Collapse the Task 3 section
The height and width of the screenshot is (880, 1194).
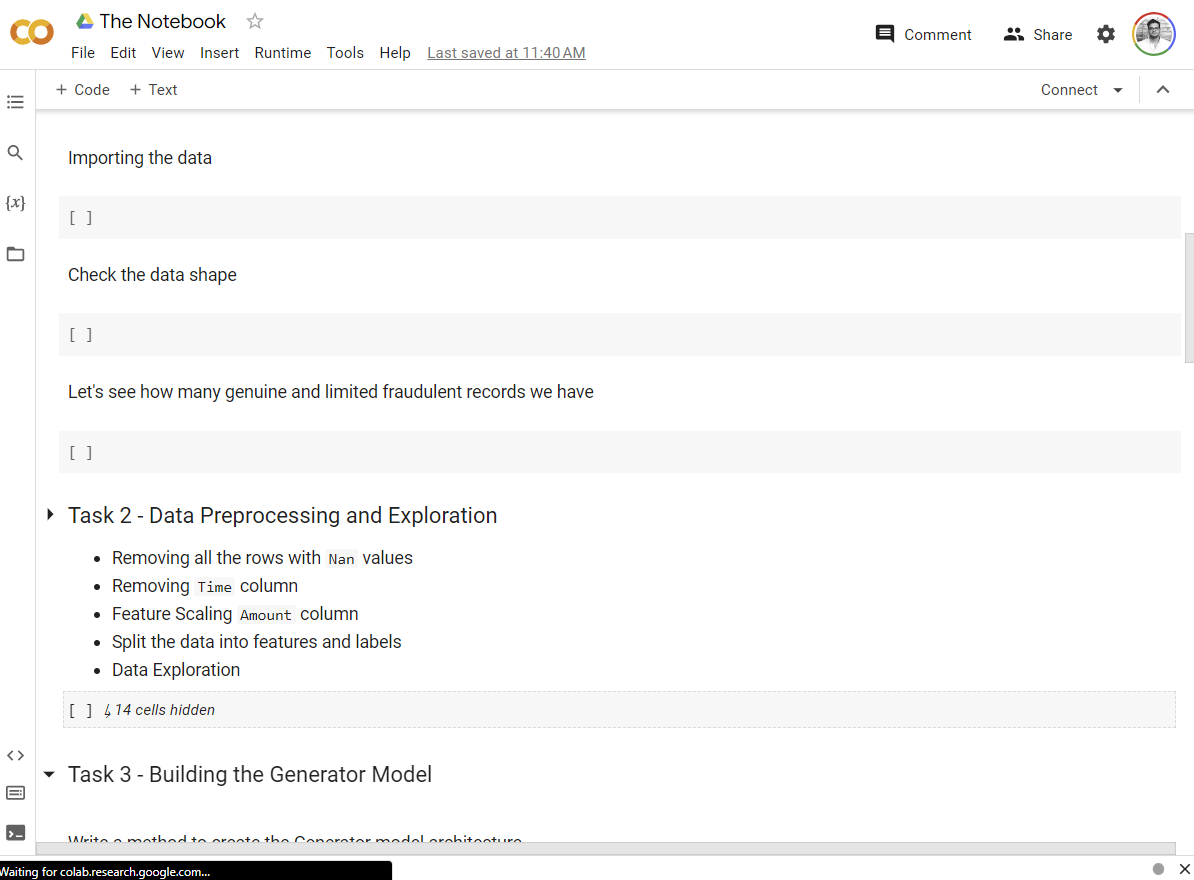pyautogui.click(x=49, y=775)
